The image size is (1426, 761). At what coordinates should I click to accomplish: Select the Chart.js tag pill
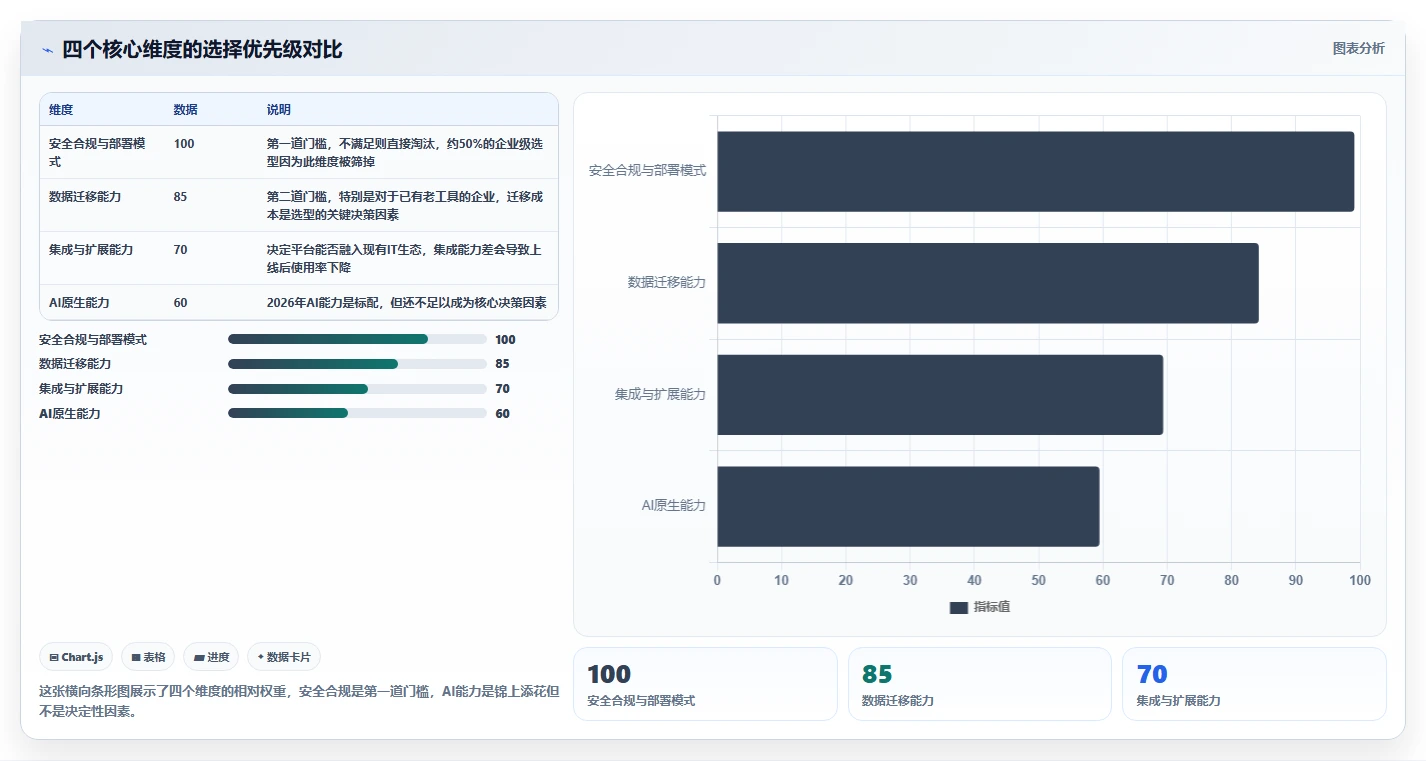[x=76, y=657]
